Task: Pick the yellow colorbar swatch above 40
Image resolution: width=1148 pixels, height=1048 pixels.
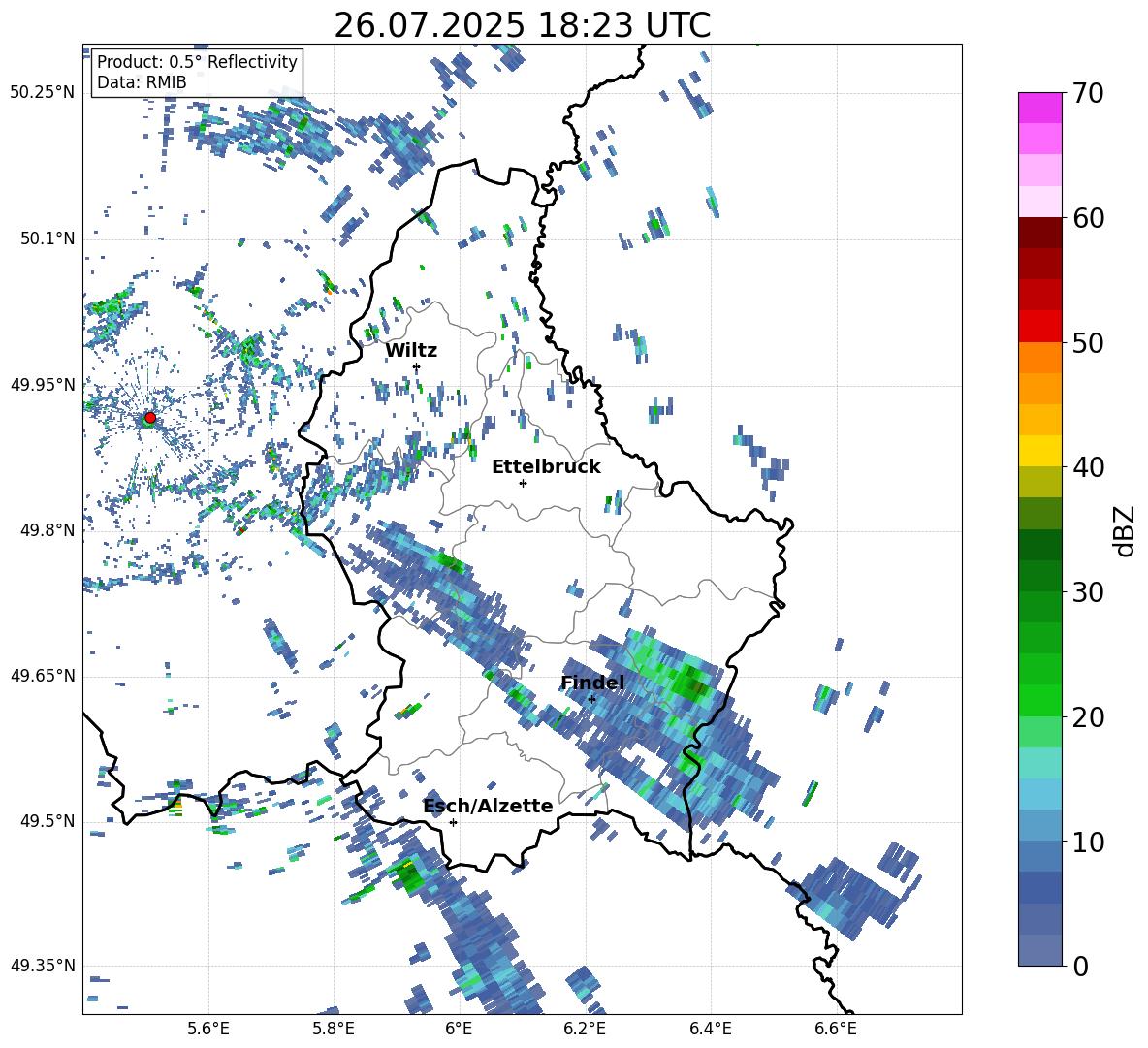Action: coord(1040,451)
